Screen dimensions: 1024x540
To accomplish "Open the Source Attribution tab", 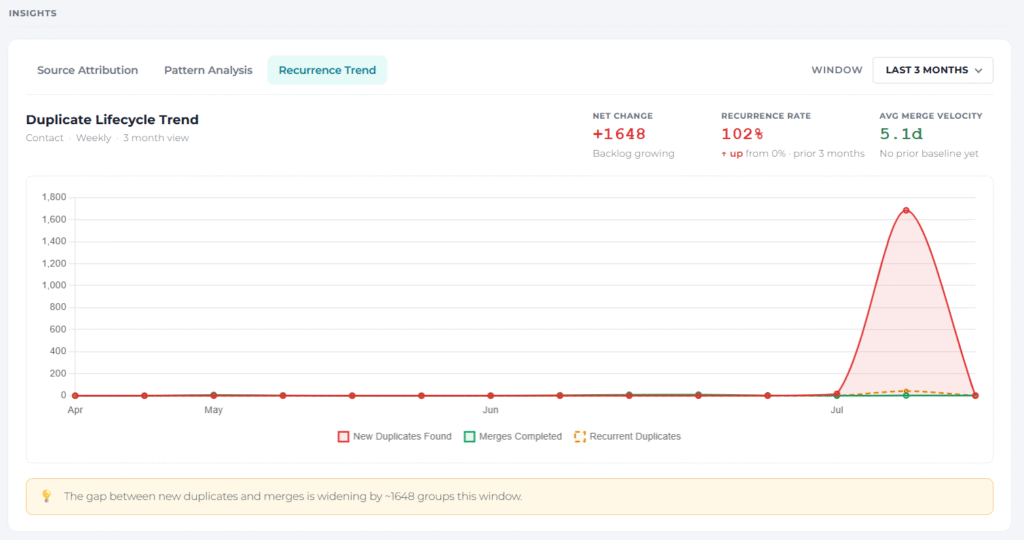I will pos(88,70).
